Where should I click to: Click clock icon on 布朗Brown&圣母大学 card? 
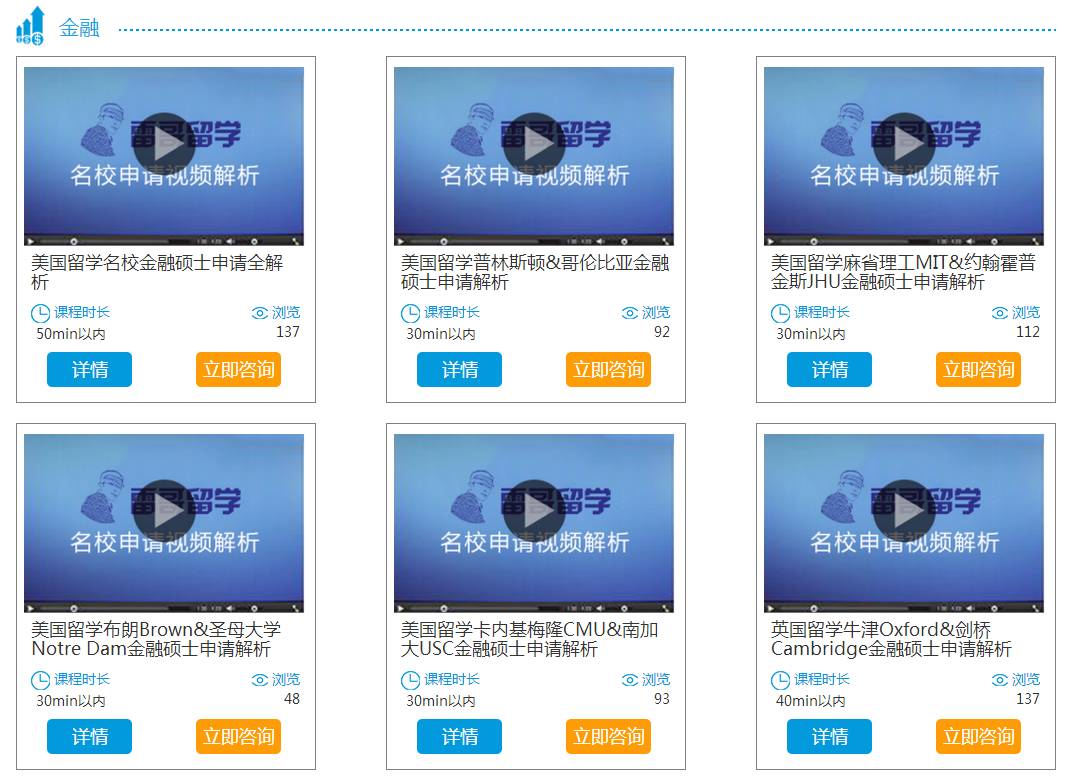click(40, 680)
